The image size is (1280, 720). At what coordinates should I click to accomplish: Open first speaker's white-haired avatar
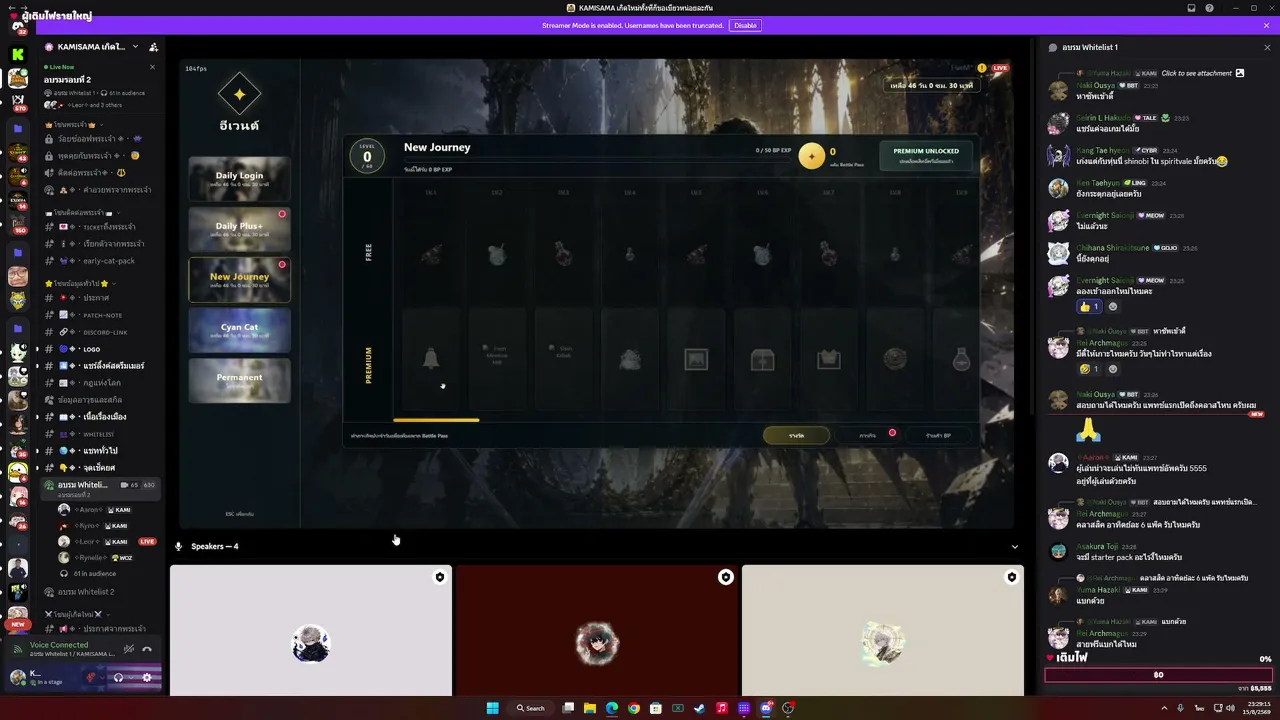(x=310, y=643)
